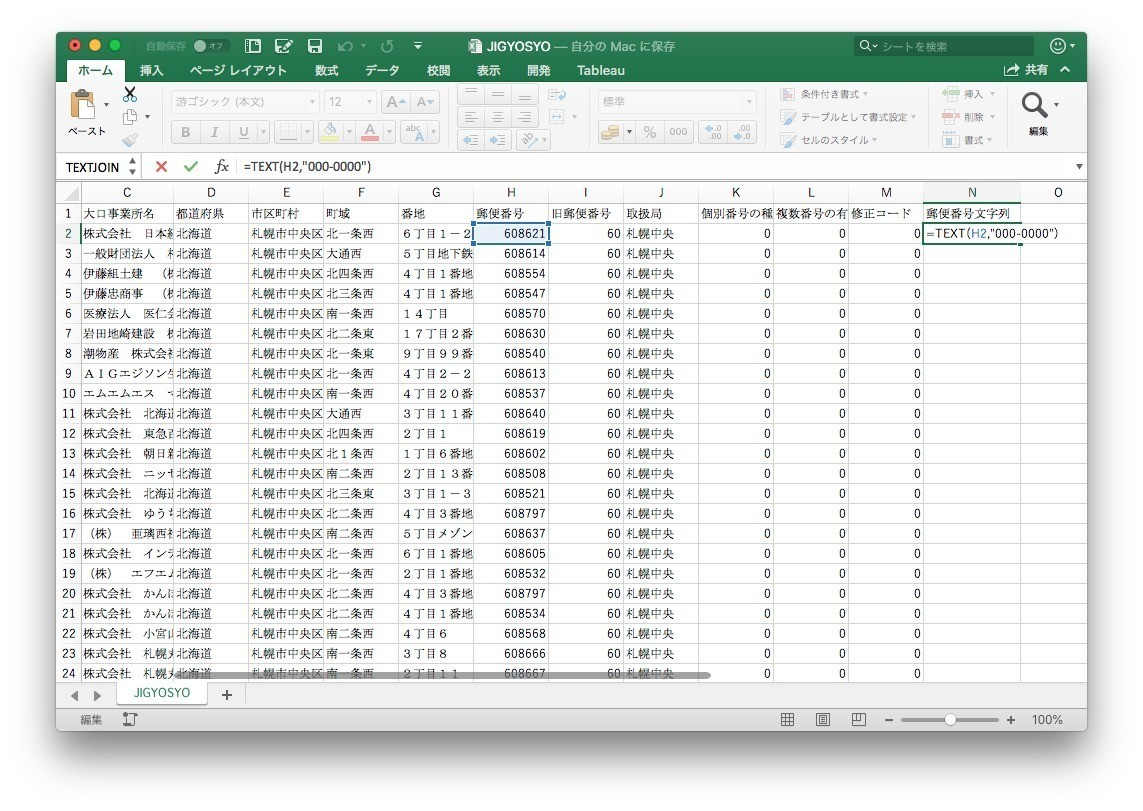1143x811 pixels.
Task: Click the smiley feedback icon
Action: tap(1057, 46)
